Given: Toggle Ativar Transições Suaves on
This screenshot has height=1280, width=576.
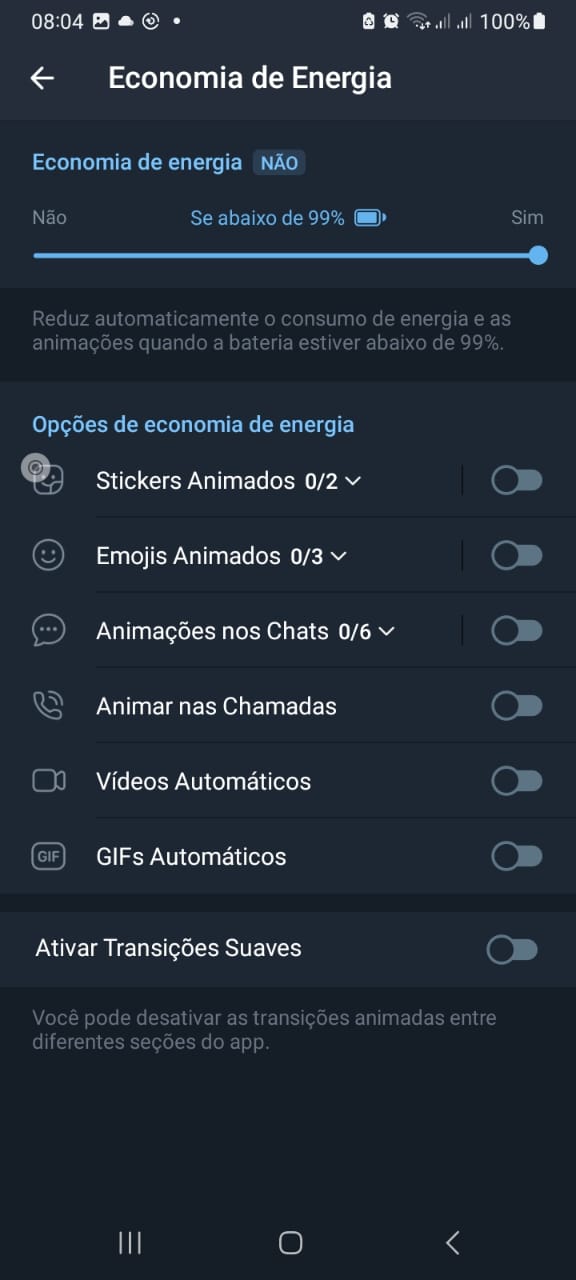Looking at the screenshot, I should click(512, 949).
